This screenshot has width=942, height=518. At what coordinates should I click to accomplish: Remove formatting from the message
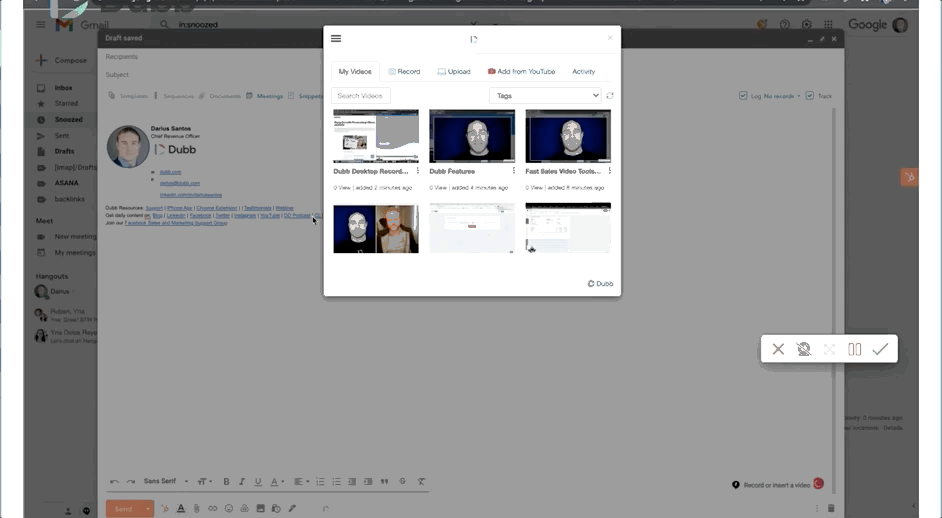point(421,481)
